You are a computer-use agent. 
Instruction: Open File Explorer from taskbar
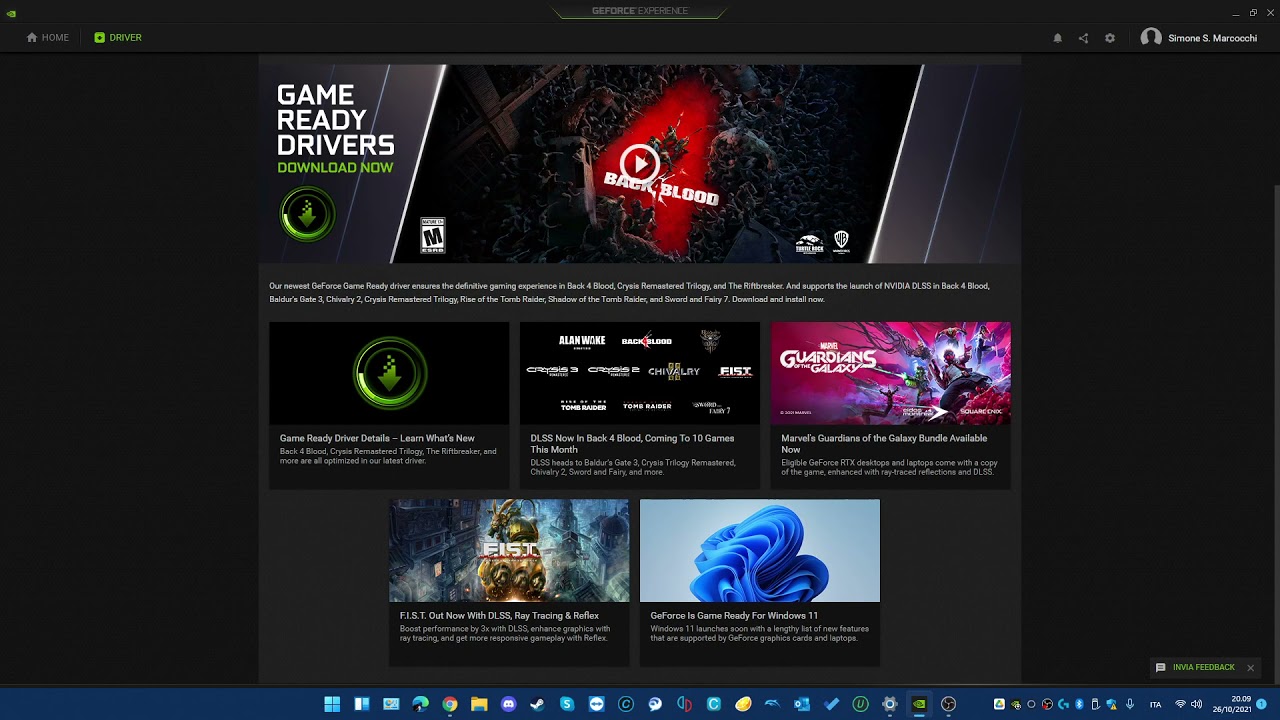(479, 704)
